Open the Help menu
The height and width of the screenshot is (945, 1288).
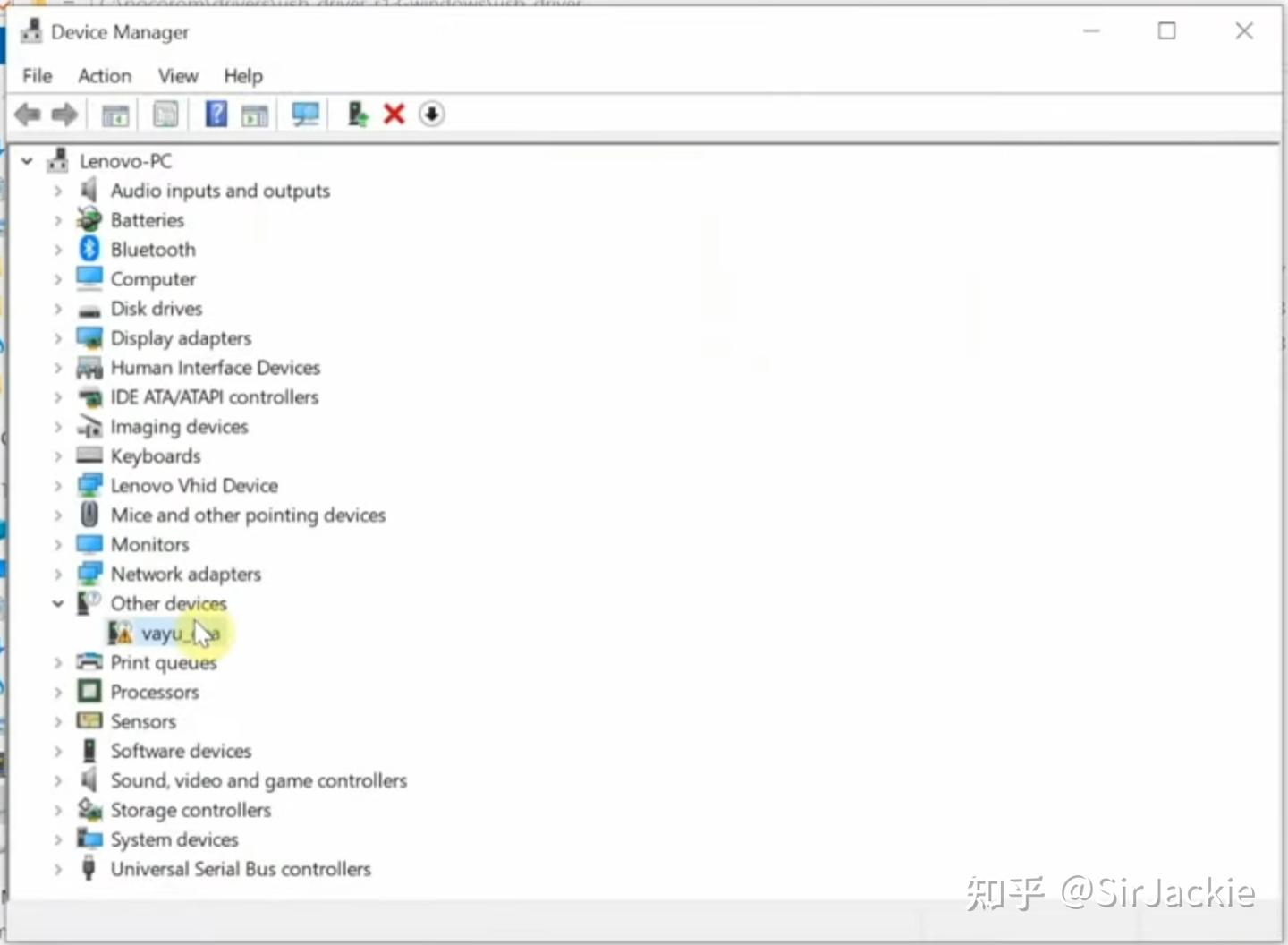(243, 76)
